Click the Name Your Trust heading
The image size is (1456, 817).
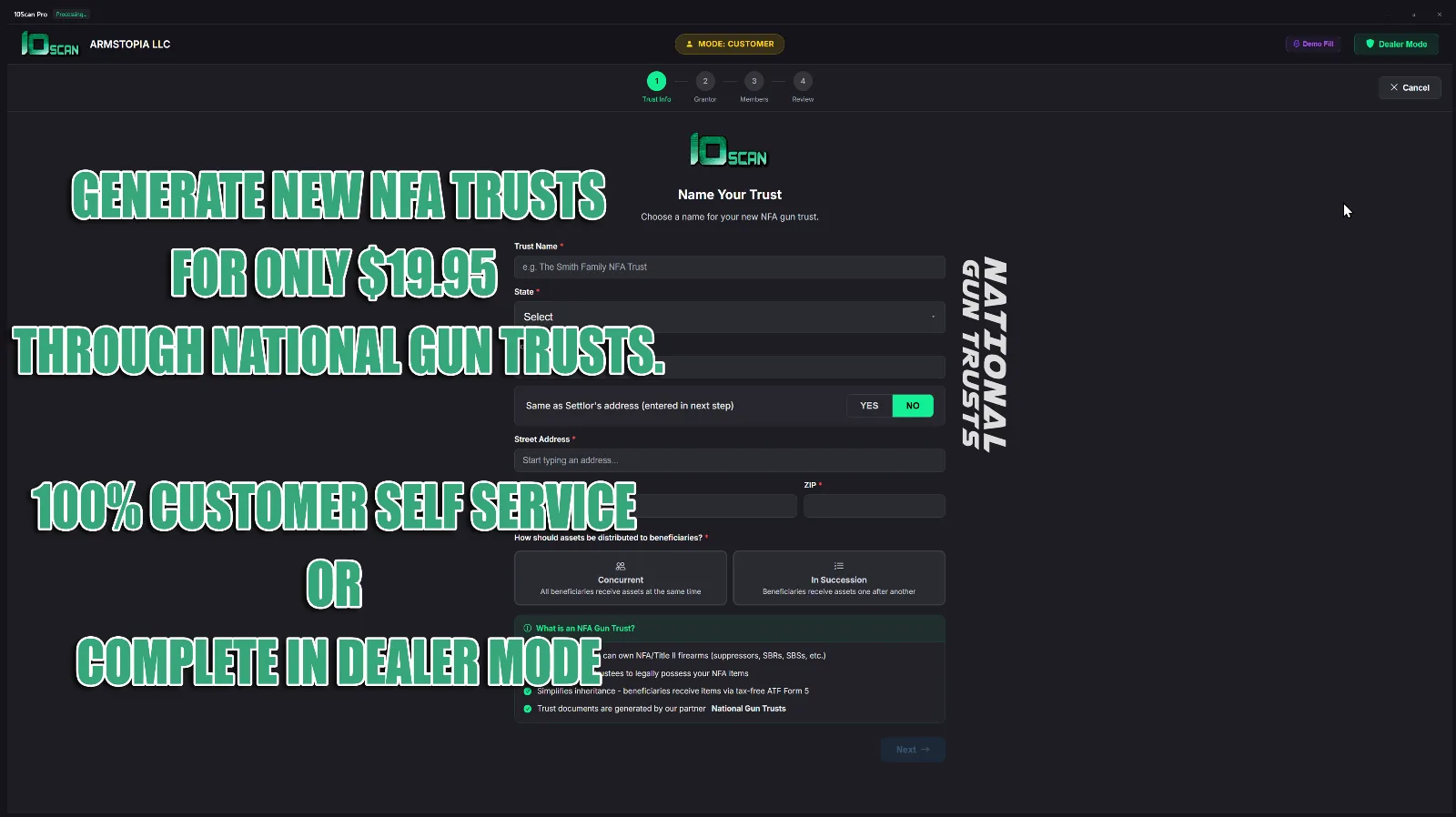[x=730, y=195]
